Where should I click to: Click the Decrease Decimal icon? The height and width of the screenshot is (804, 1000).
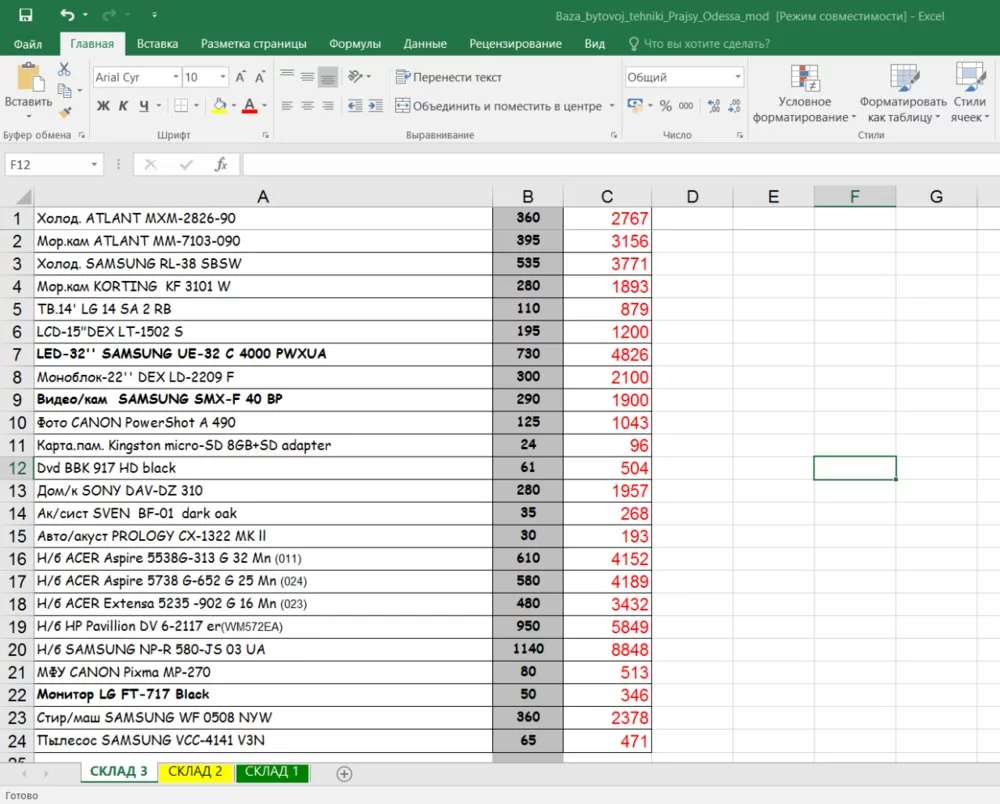pyautogui.click(x=735, y=106)
